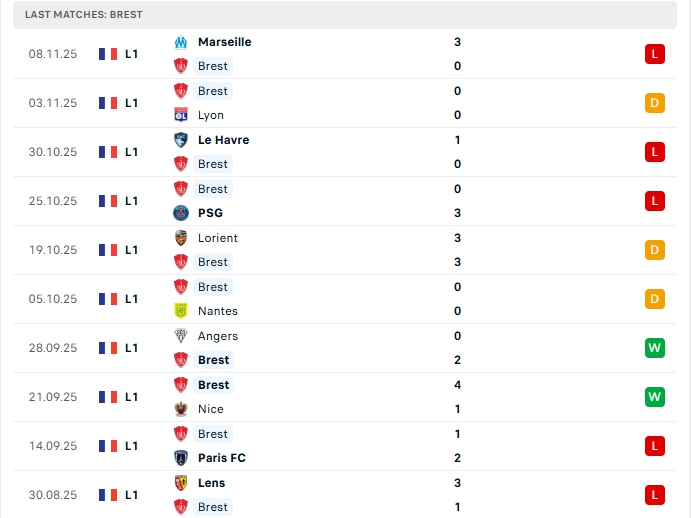Click the green W badge for the Nice match
Image resolution: width=691 pixels, height=518 pixels.
click(x=655, y=397)
